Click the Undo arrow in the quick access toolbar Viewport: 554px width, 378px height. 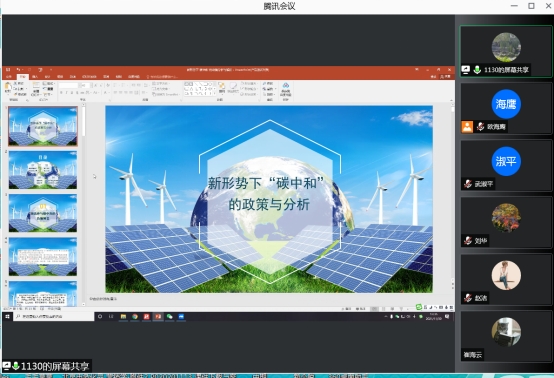pyautogui.click(x=19, y=70)
